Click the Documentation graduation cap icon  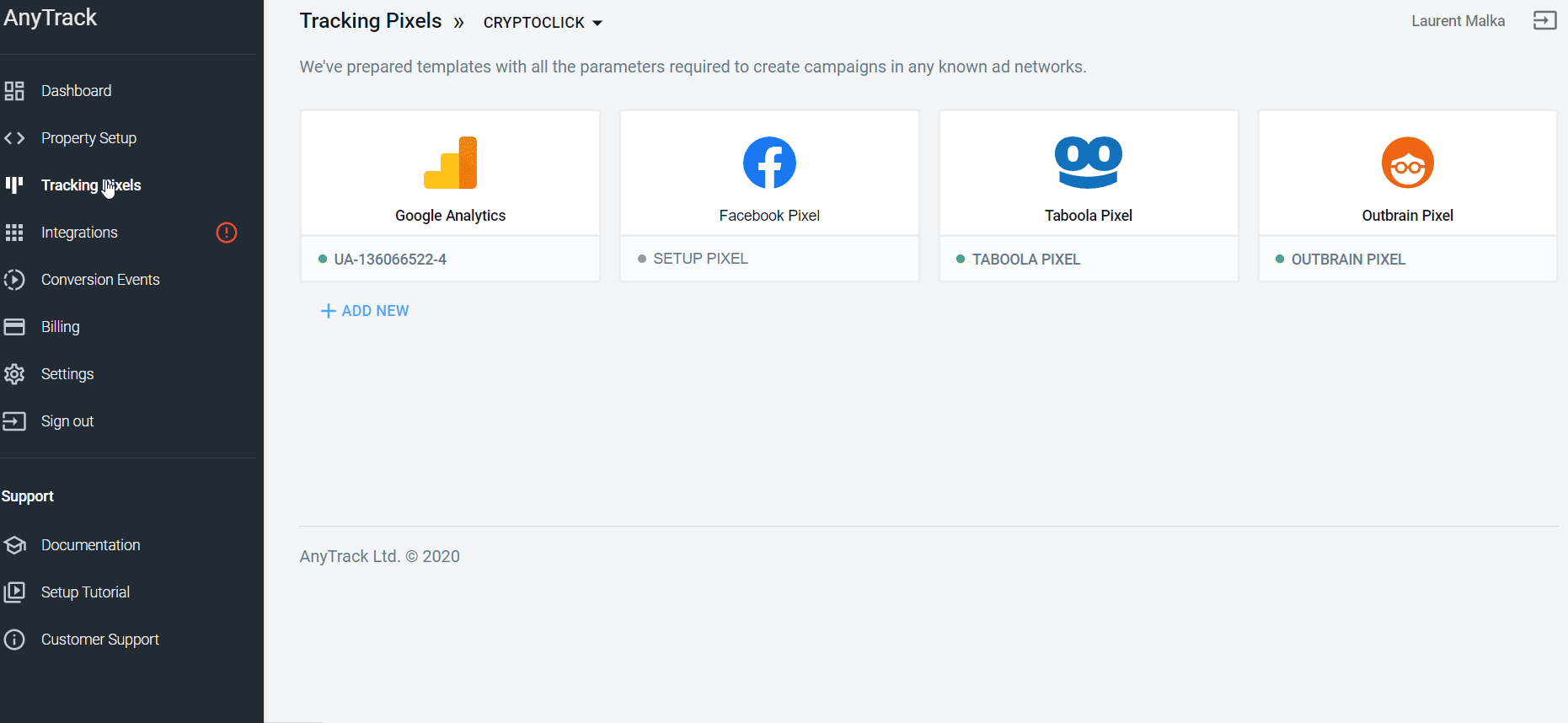point(14,545)
